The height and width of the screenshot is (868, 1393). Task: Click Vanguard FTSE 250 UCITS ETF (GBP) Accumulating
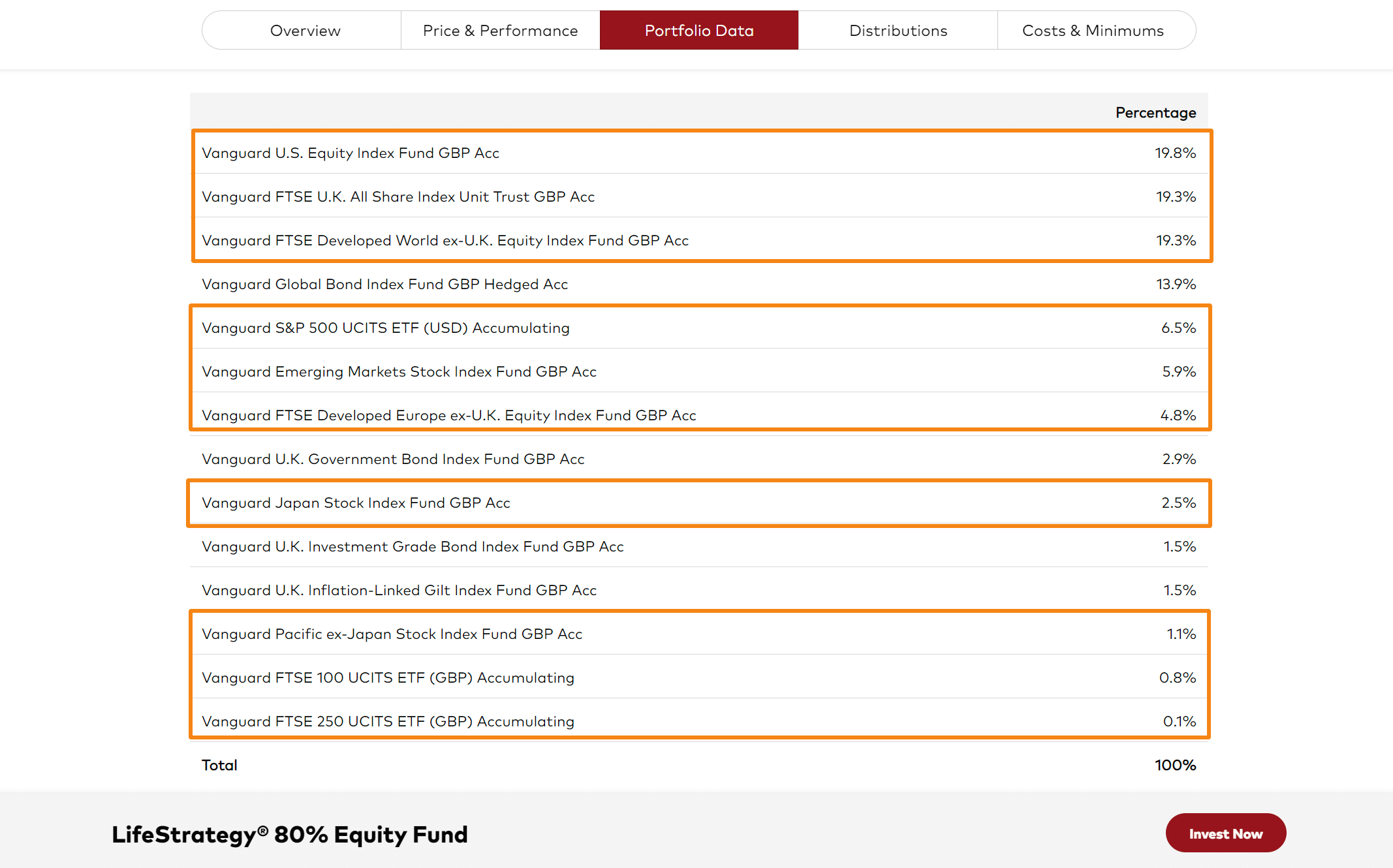pos(388,721)
